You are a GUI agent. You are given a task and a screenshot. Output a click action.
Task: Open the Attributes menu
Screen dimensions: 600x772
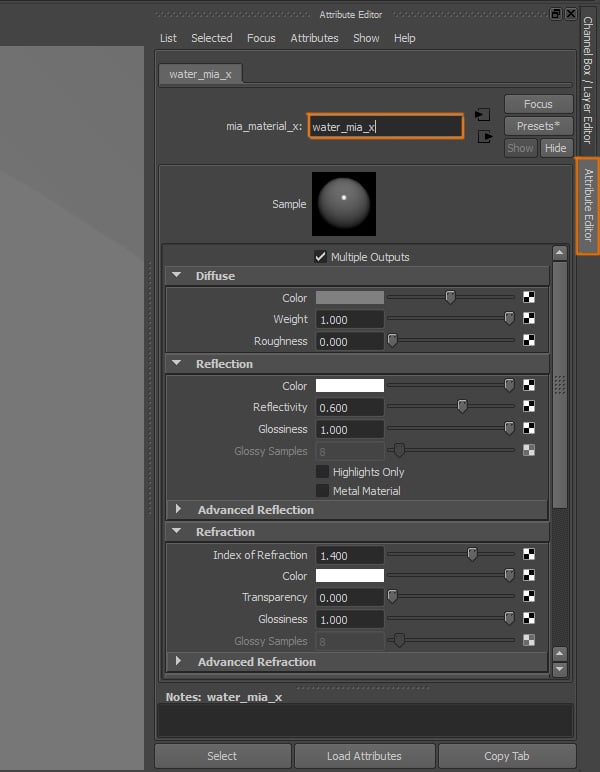tap(314, 38)
